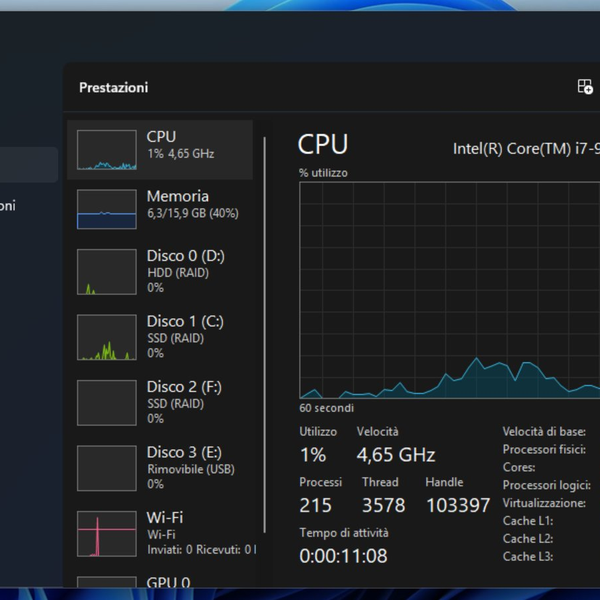The width and height of the screenshot is (600, 600).
Task: Select the CPU performance entry
Action: click(180, 145)
